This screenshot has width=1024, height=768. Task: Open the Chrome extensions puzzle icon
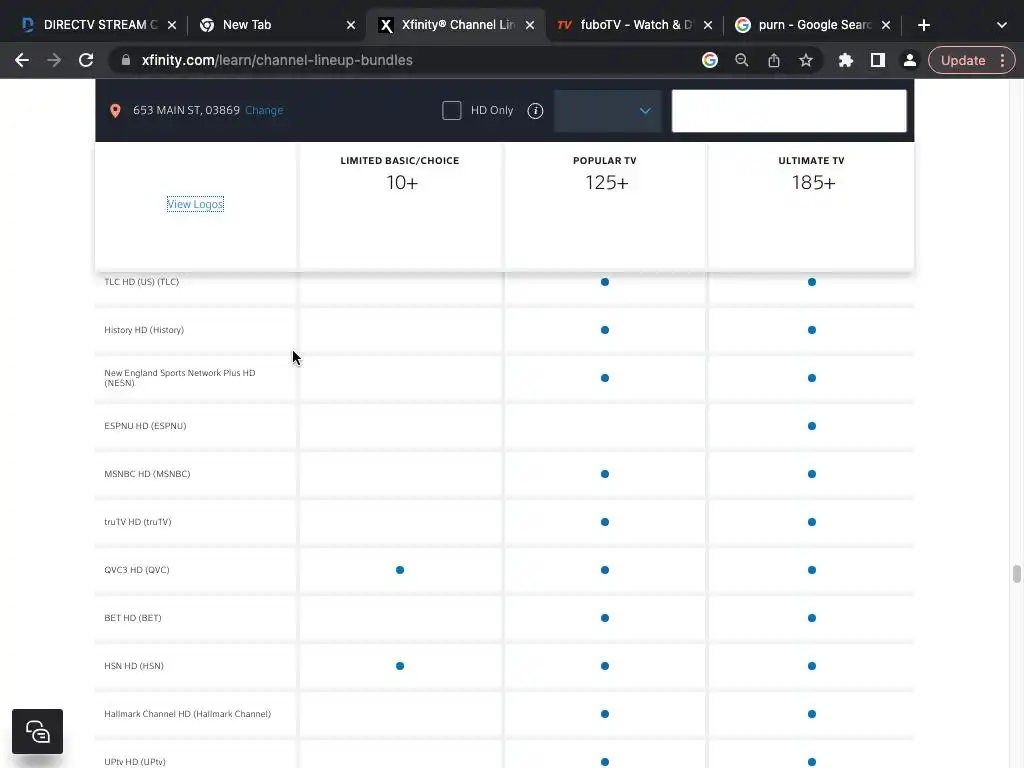846,60
